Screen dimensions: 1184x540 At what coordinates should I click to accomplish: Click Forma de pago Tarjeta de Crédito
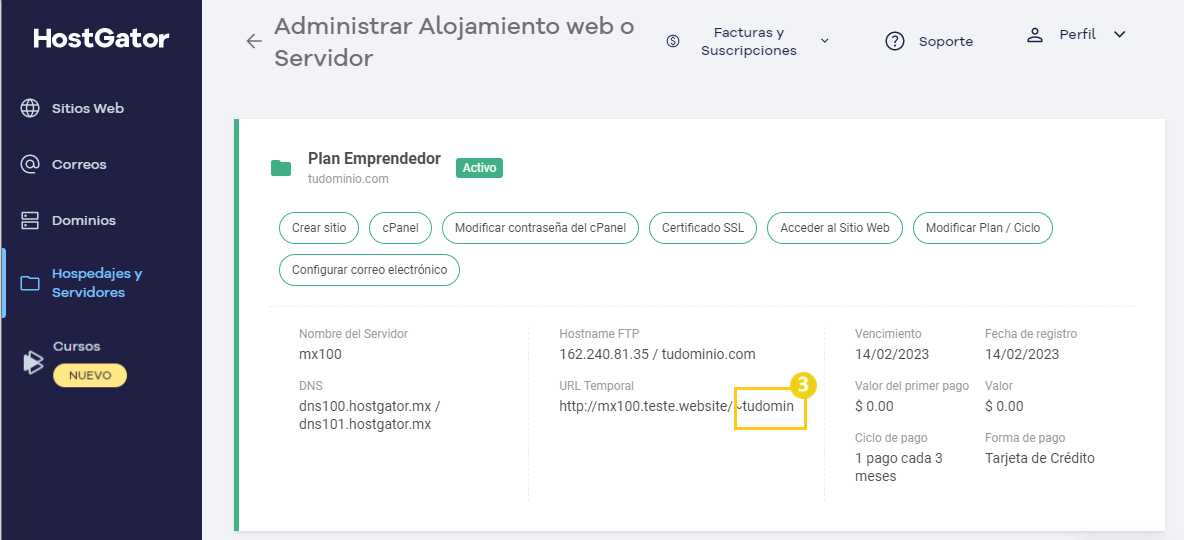(x=1040, y=458)
